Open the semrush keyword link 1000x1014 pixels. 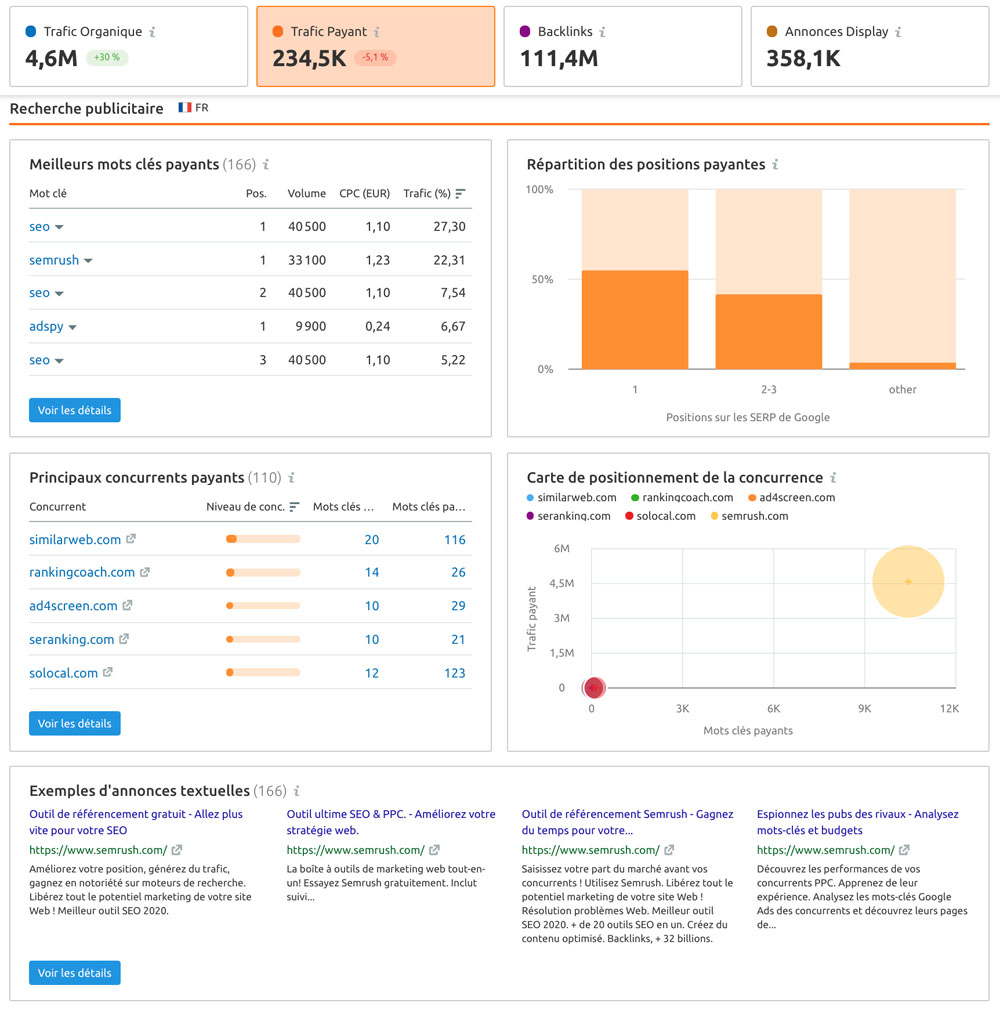(x=54, y=260)
